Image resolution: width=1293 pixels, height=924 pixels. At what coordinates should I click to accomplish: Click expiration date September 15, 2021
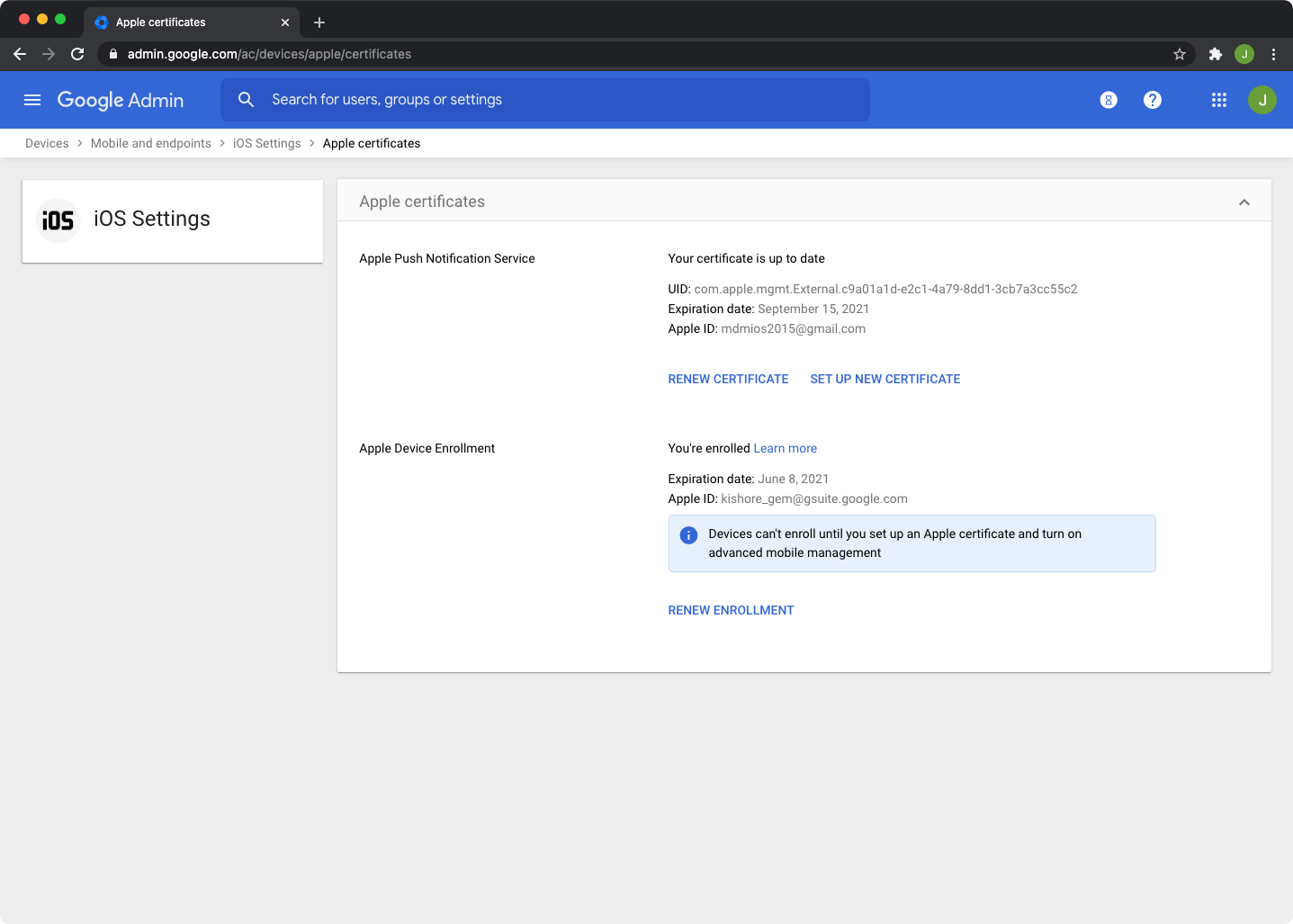tap(813, 309)
